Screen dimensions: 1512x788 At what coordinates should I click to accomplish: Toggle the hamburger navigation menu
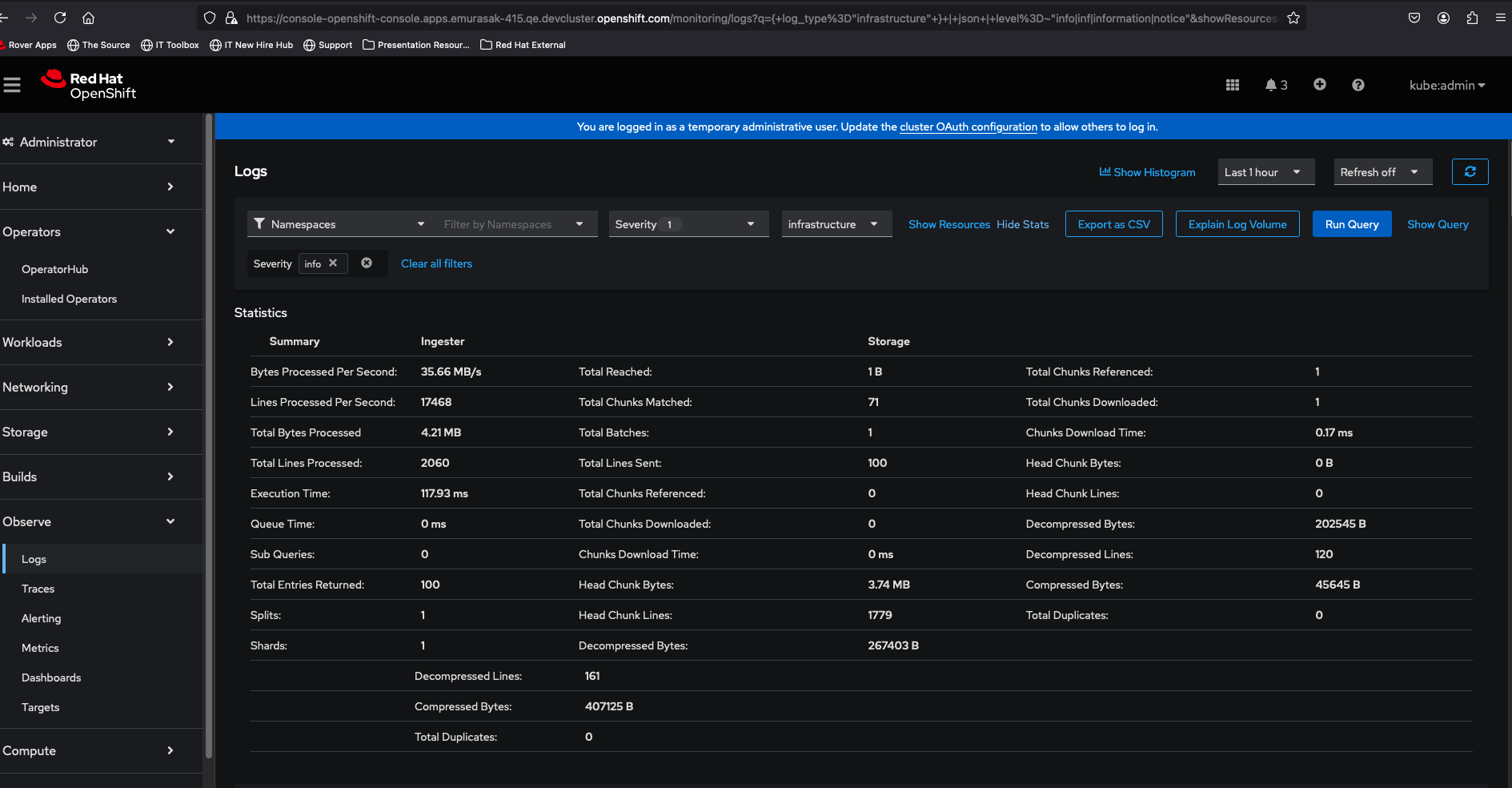[x=12, y=85]
